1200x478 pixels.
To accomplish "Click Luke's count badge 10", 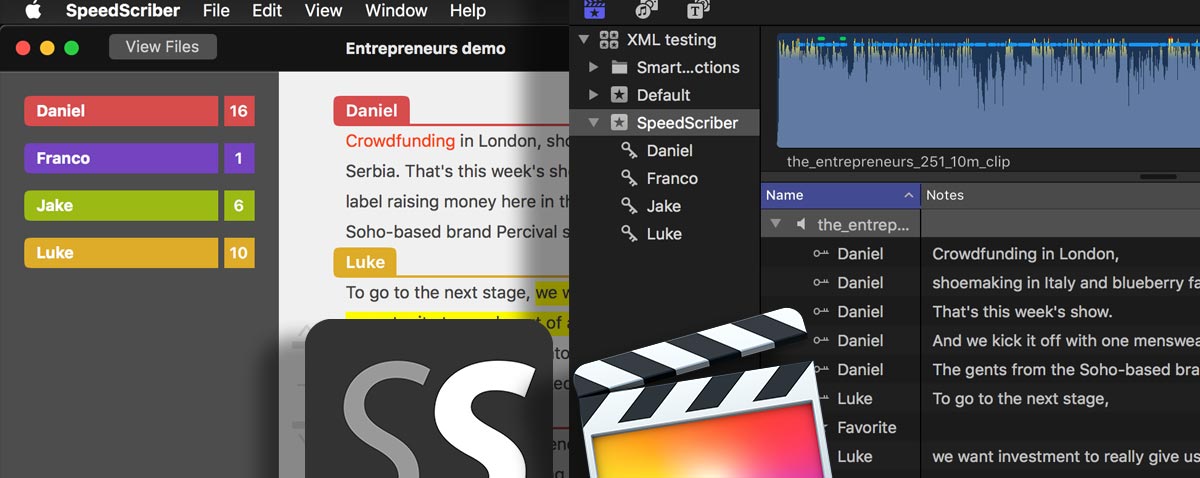I will [239, 252].
